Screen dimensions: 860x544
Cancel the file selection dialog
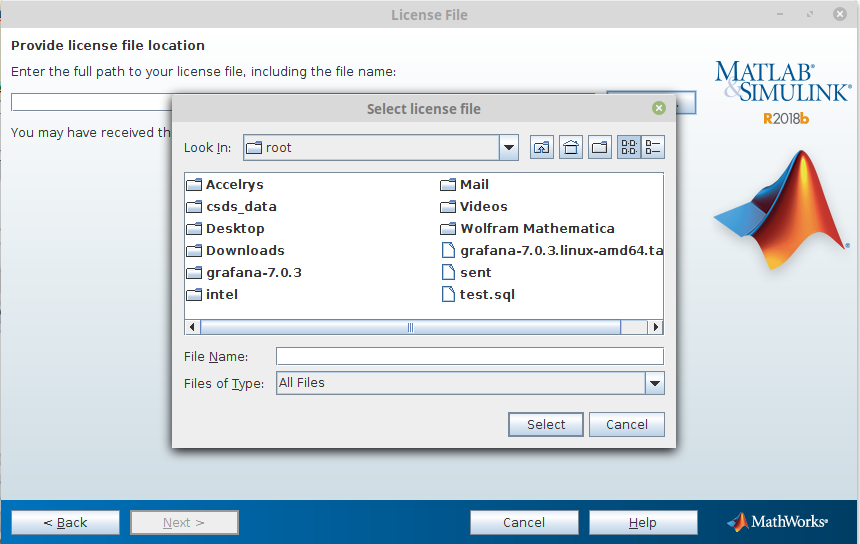pos(627,425)
